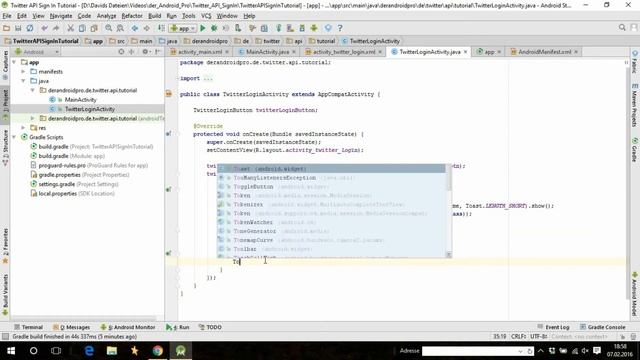Open File Explorer from taskbar
This screenshot has width=640, height=360.
pos(112,351)
